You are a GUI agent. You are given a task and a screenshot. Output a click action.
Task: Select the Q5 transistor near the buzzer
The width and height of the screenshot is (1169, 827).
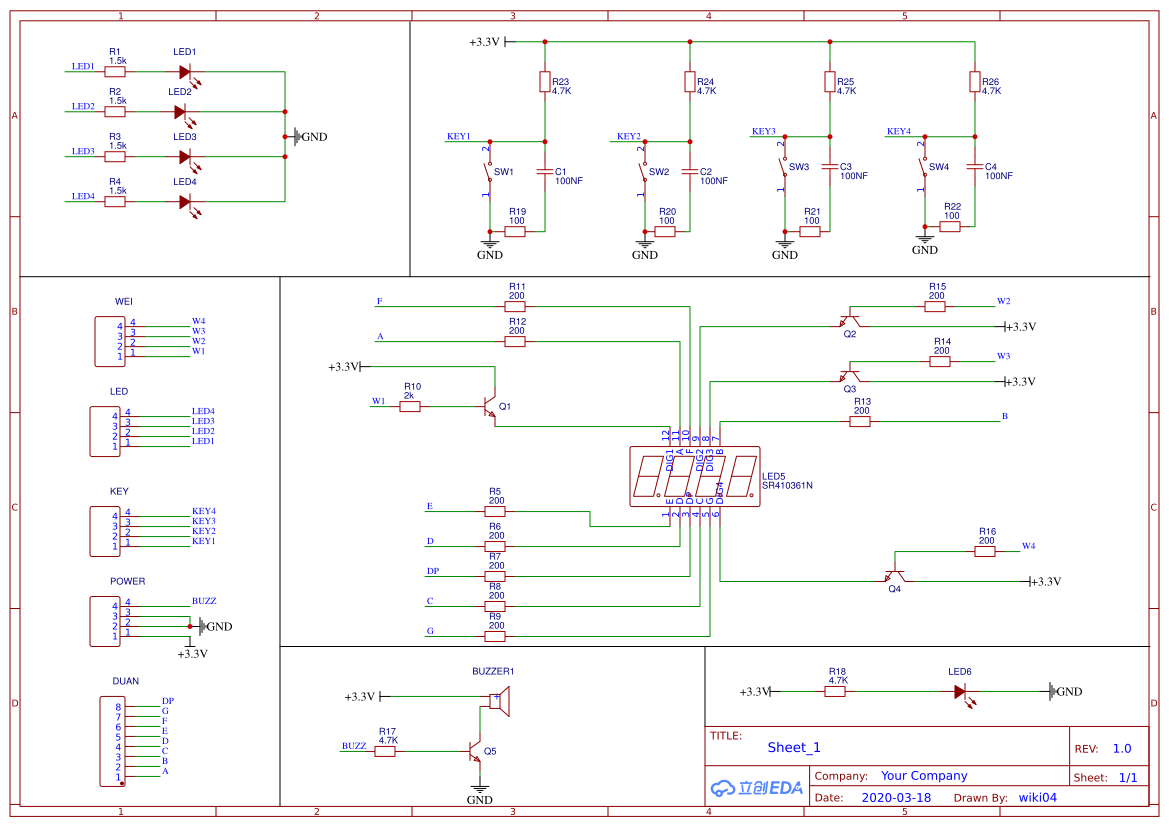coord(476,751)
